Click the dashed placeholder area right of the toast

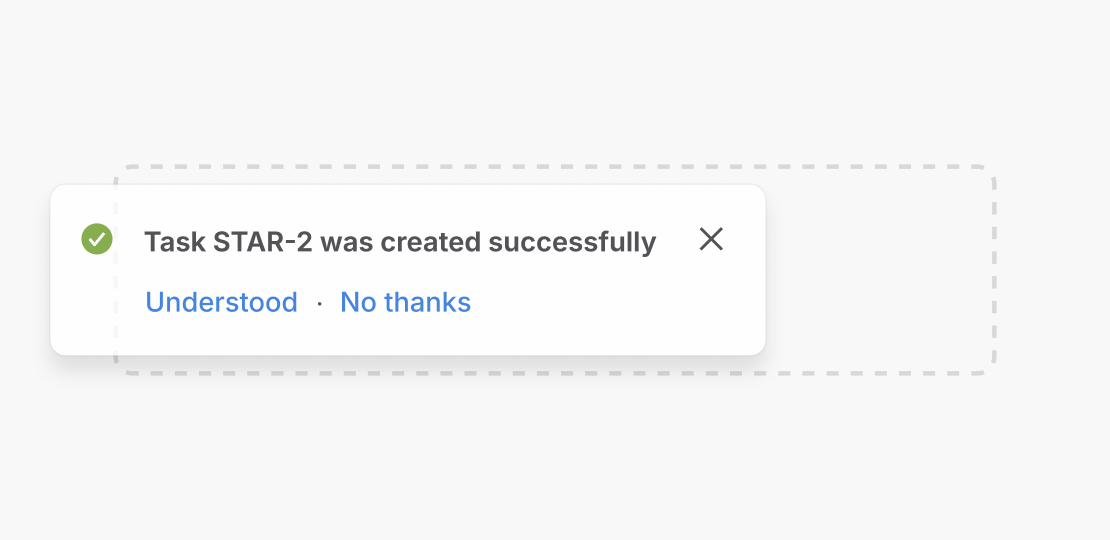point(880,270)
